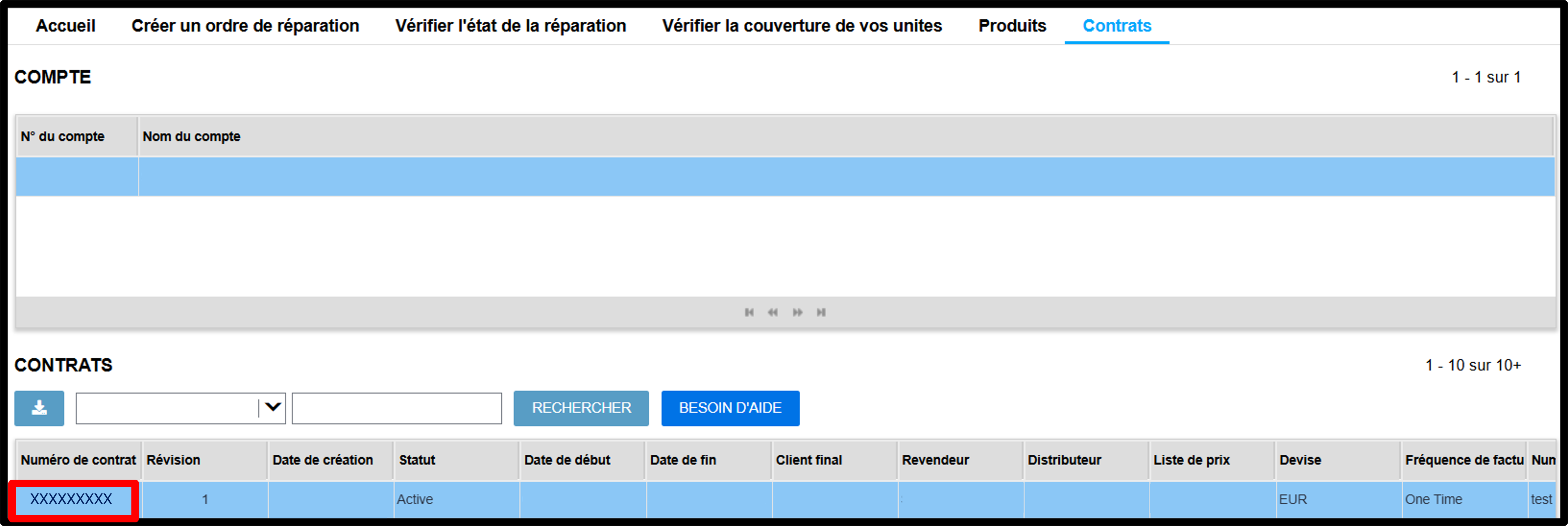Click the Statut column header

click(457, 460)
